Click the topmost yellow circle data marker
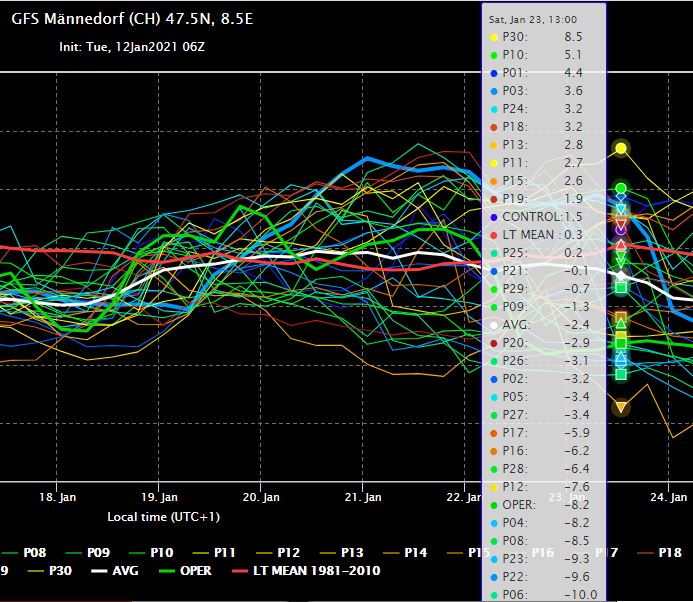 point(621,148)
